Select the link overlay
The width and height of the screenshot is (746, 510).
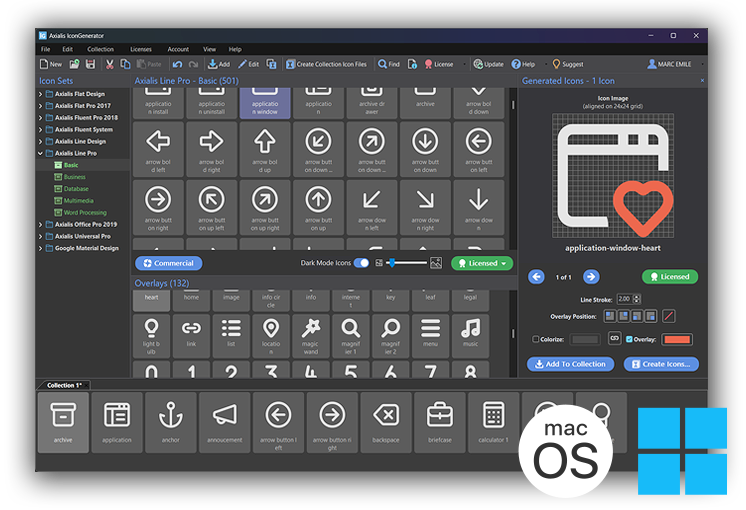click(x=191, y=336)
